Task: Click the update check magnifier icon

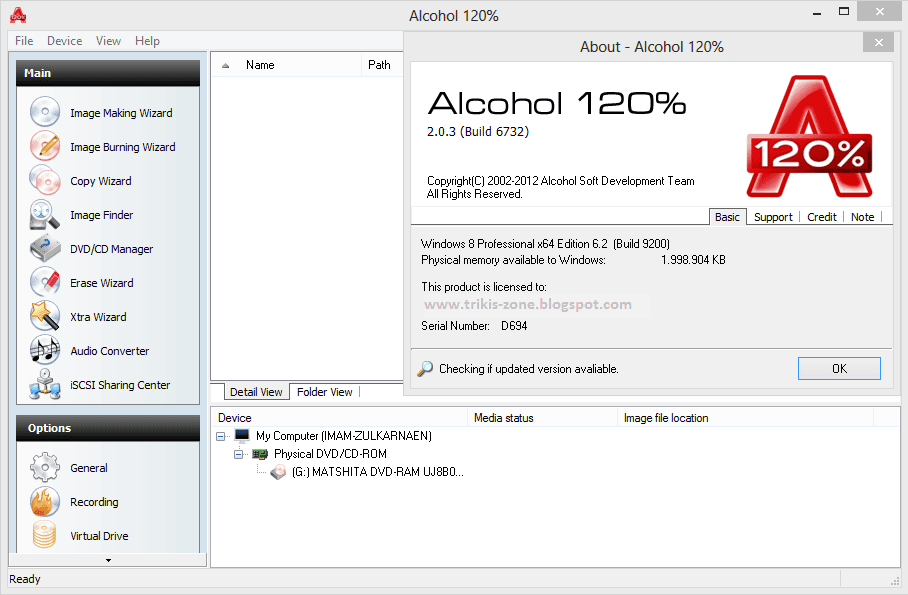Action: pyautogui.click(x=425, y=368)
